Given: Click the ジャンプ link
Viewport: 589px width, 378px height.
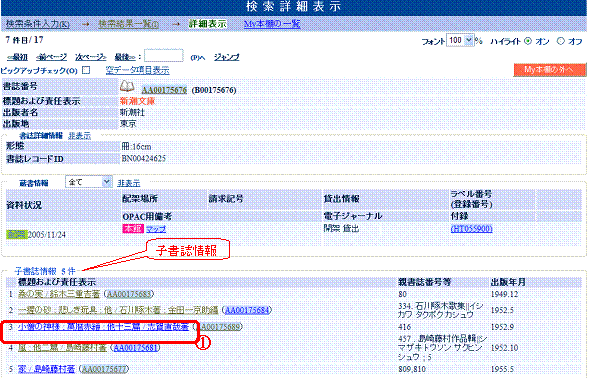Looking at the screenshot, I should tap(227, 57).
